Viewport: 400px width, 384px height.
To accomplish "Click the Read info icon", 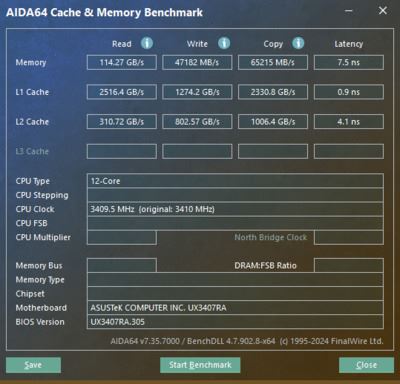I will [x=147, y=43].
